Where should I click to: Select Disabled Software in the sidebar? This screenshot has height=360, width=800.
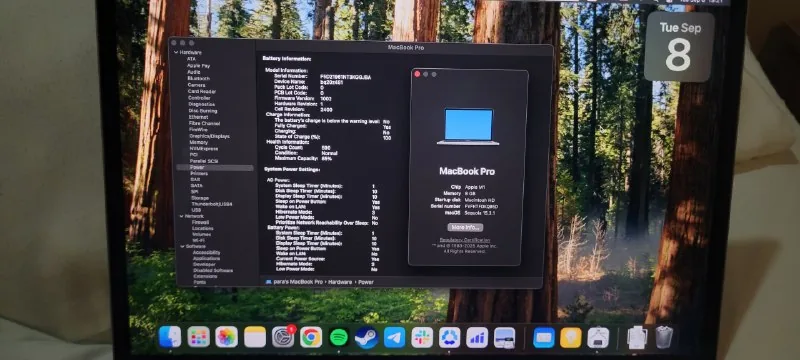[213, 270]
